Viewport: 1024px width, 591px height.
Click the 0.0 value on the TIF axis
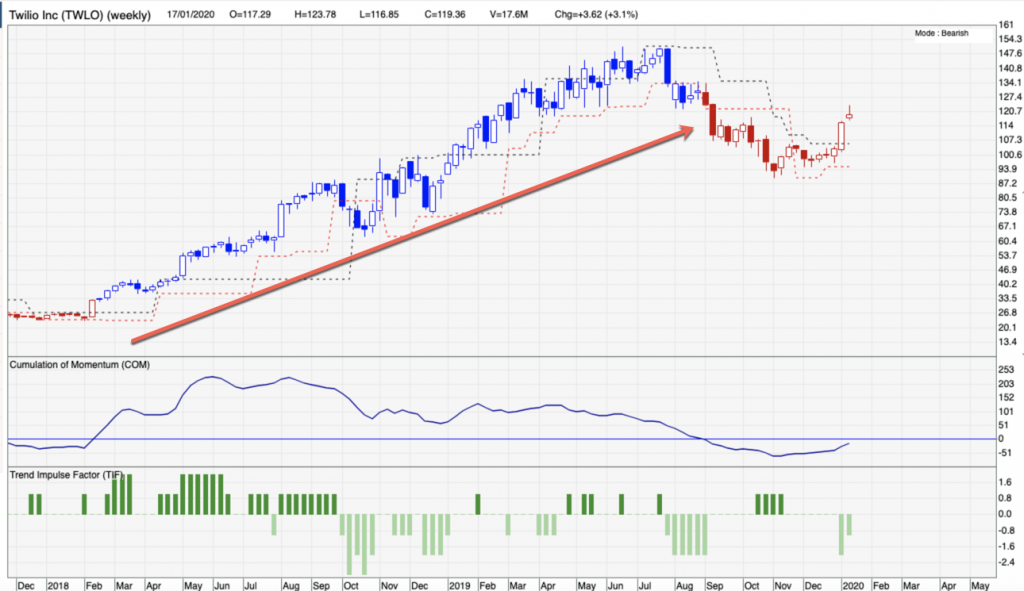(x=1005, y=514)
